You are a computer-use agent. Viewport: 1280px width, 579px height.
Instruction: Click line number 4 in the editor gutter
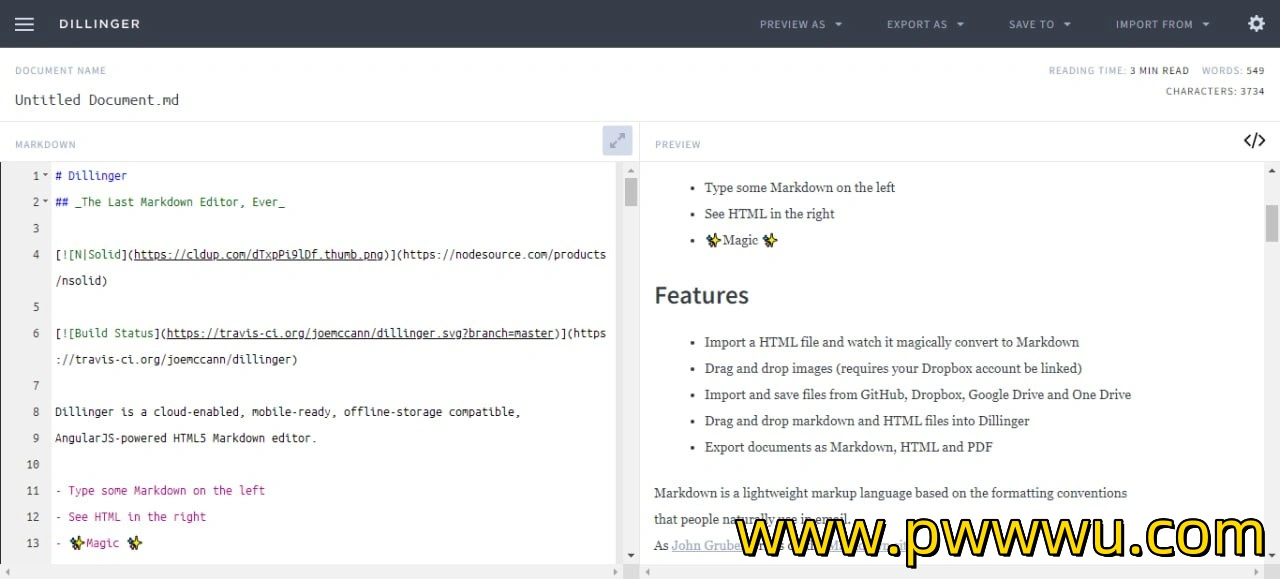click(35, 255)
